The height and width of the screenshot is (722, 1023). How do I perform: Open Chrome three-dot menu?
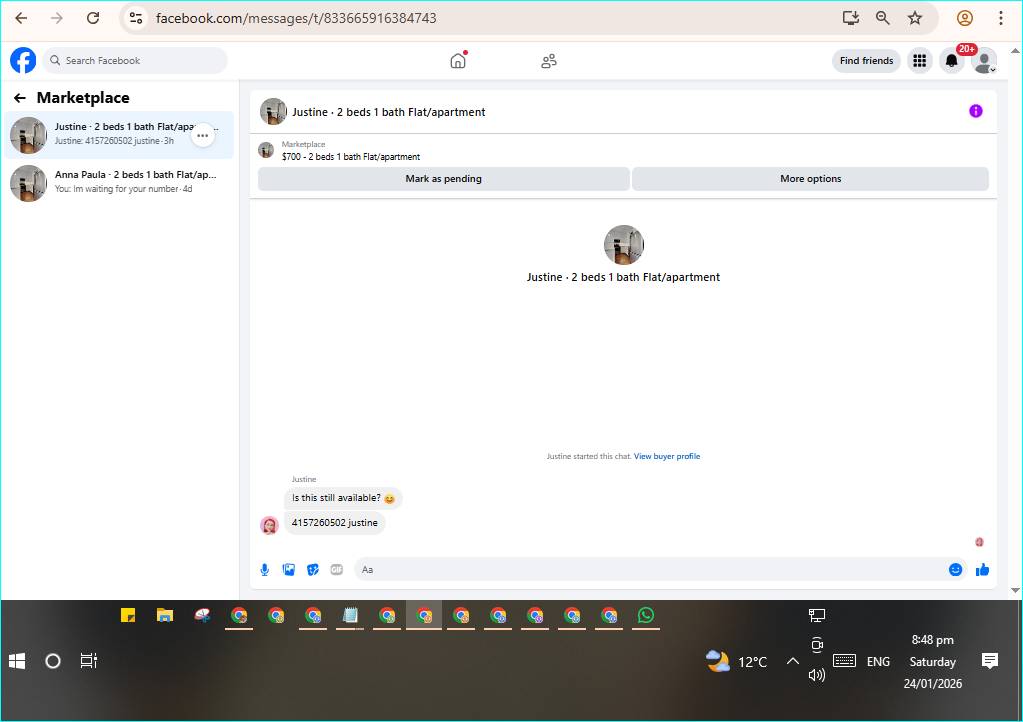(x=1000, y=18)
